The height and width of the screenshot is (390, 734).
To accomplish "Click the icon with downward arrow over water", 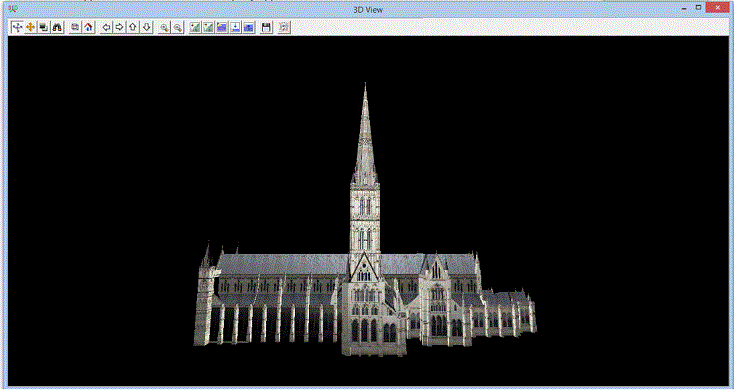I will coord(235,27).
